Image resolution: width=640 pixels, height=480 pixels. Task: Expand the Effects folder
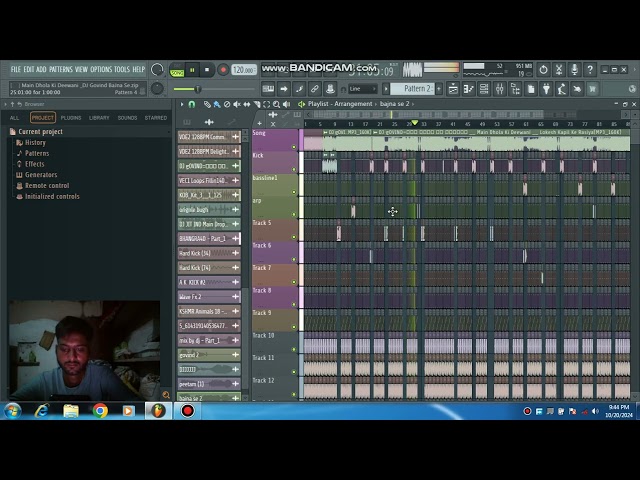pyautogui.click(x=30, y=164)
